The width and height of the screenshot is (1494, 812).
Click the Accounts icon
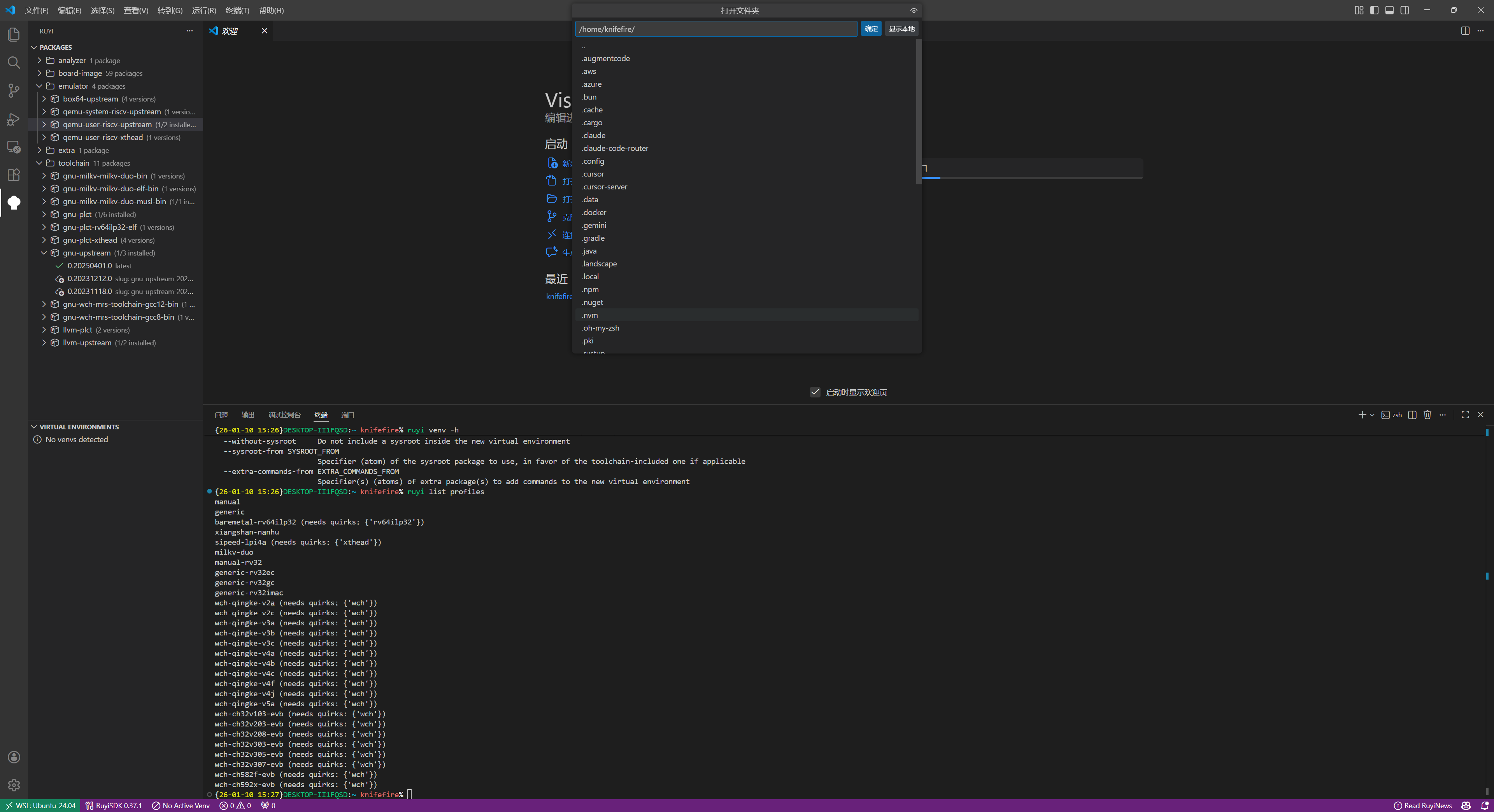[14, 757]
